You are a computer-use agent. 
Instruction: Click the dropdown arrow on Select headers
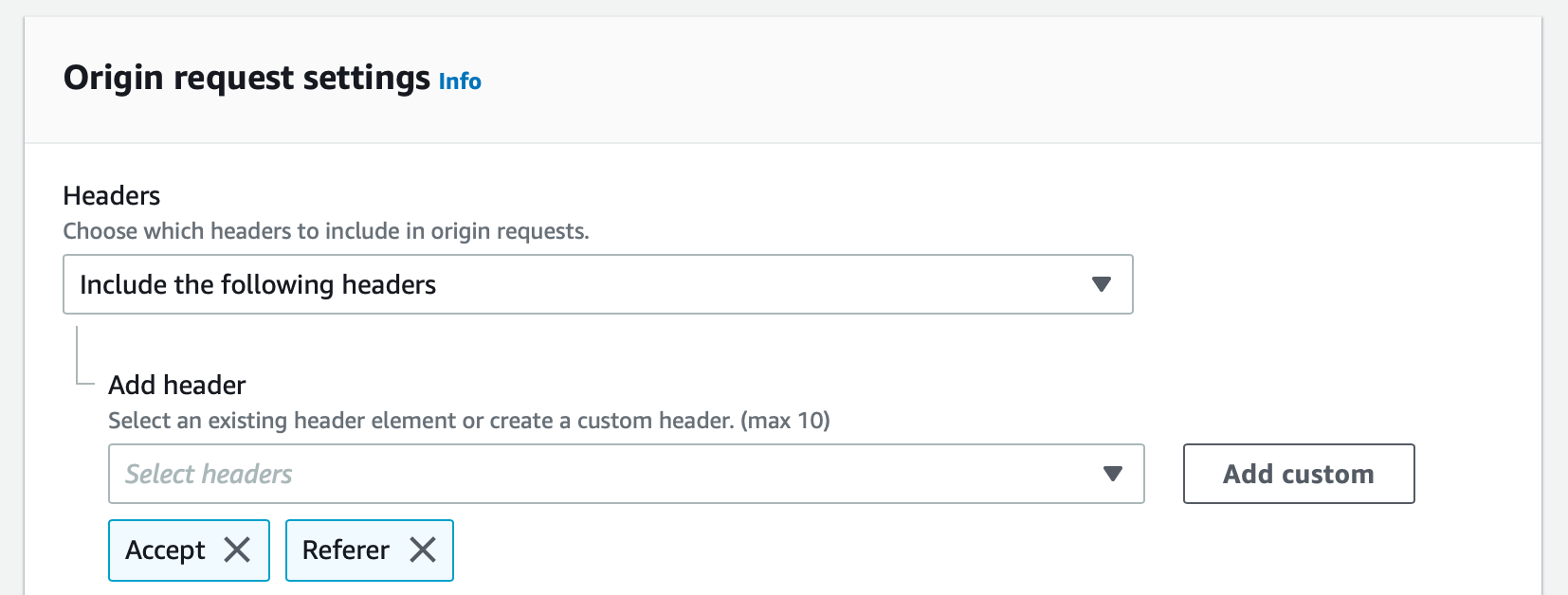point(1113,474)
